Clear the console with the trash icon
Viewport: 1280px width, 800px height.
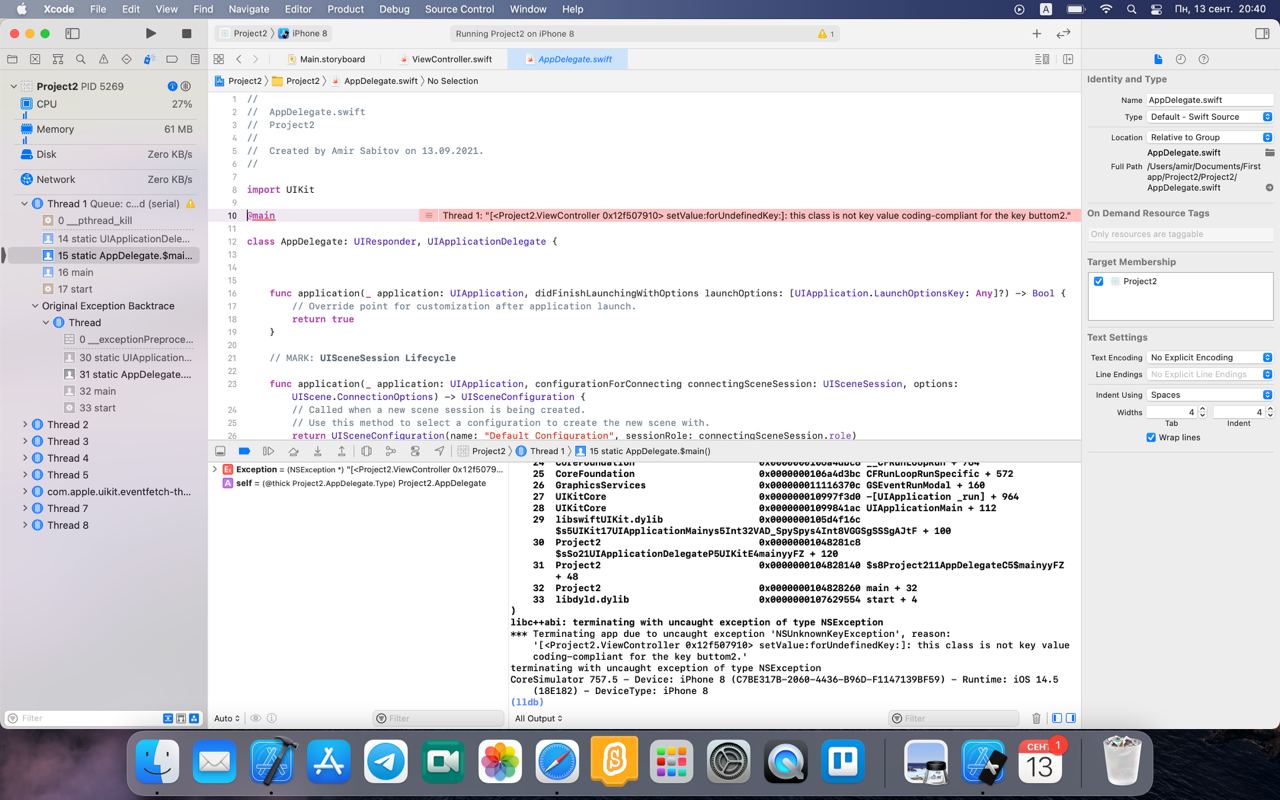(1036, 718)
